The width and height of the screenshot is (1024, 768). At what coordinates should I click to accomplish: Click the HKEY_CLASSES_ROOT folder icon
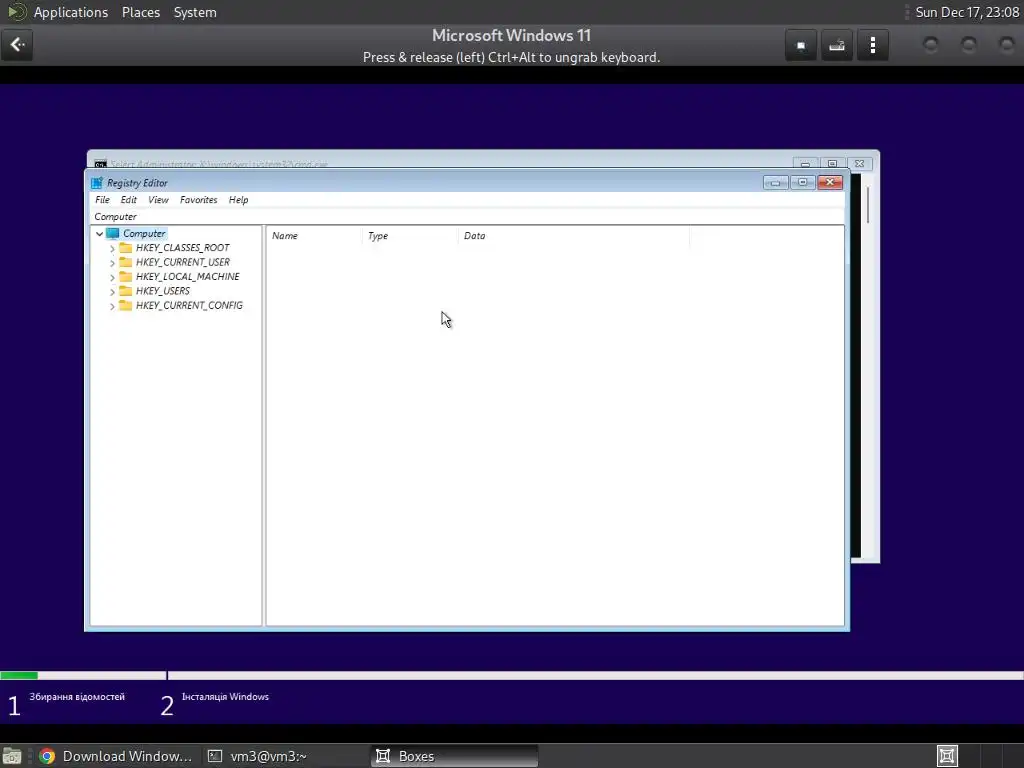tap(125, 248)
